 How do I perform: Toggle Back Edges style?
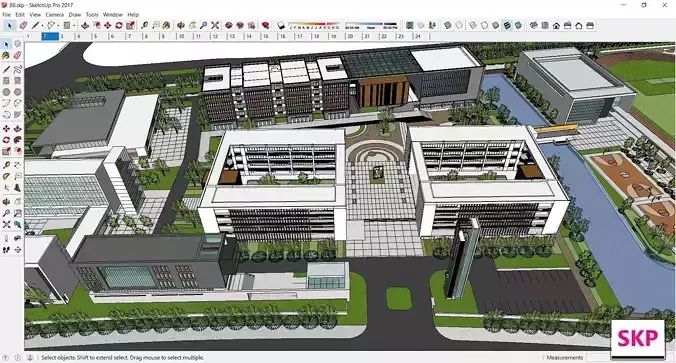[459, 25]
